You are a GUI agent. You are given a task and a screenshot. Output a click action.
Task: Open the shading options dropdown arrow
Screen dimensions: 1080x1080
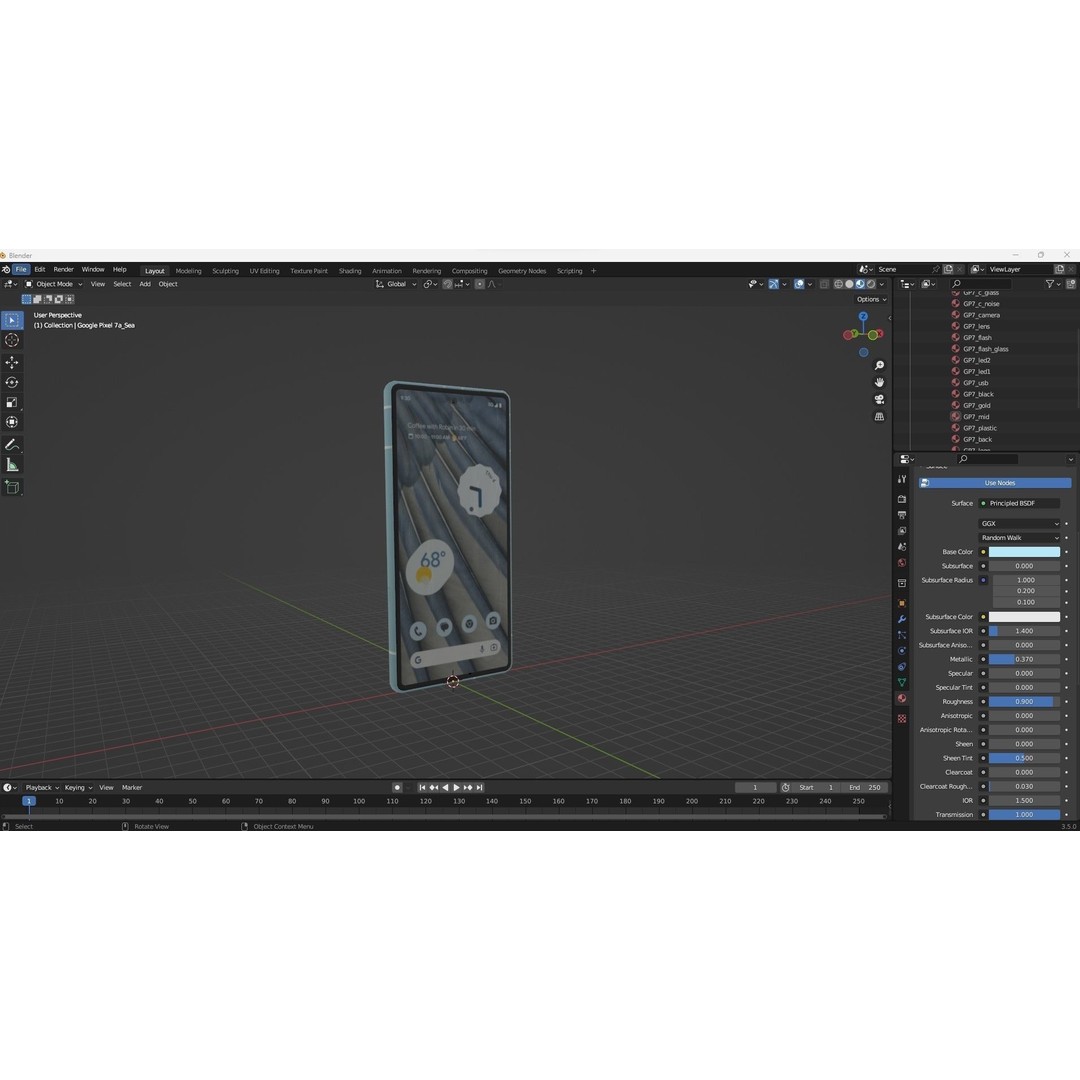pyautogui.click(x=882, y=284)
